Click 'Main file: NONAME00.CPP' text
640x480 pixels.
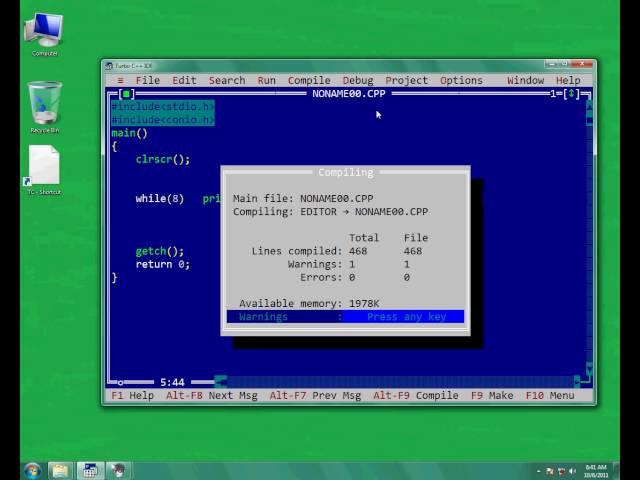(303, 199)
